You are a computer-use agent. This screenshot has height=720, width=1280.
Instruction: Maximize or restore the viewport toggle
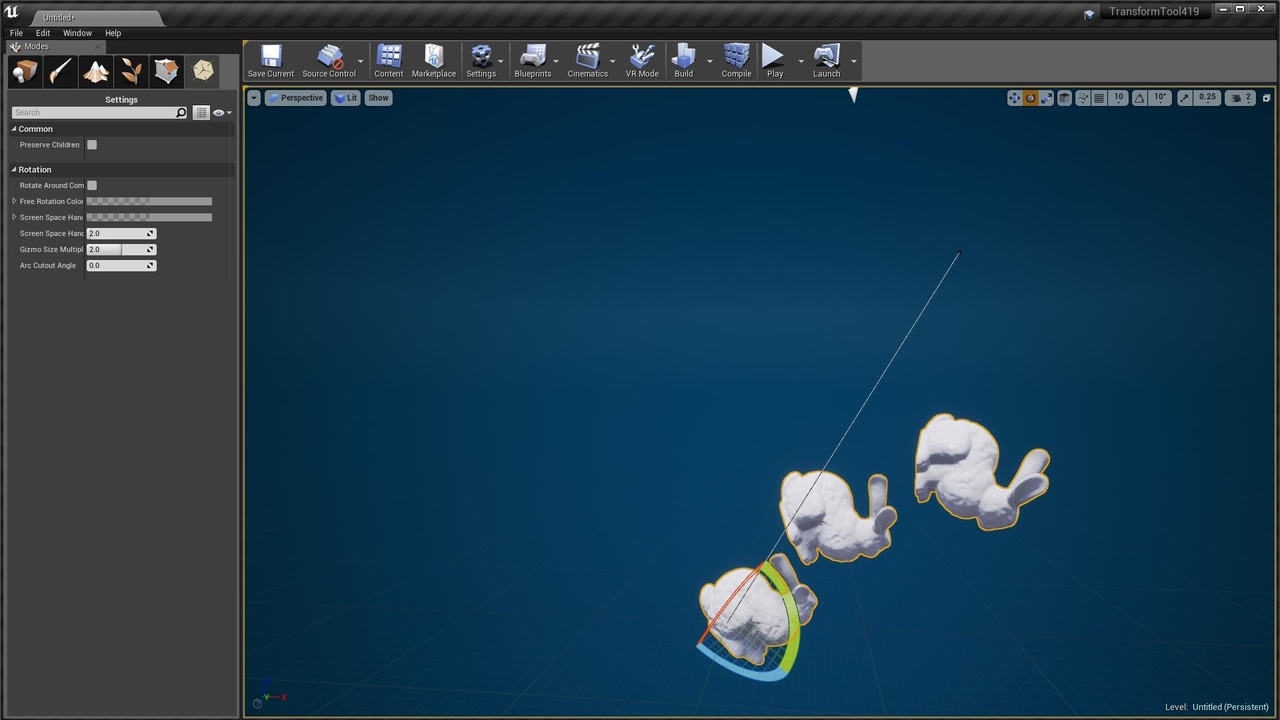tap(1266, 98)
